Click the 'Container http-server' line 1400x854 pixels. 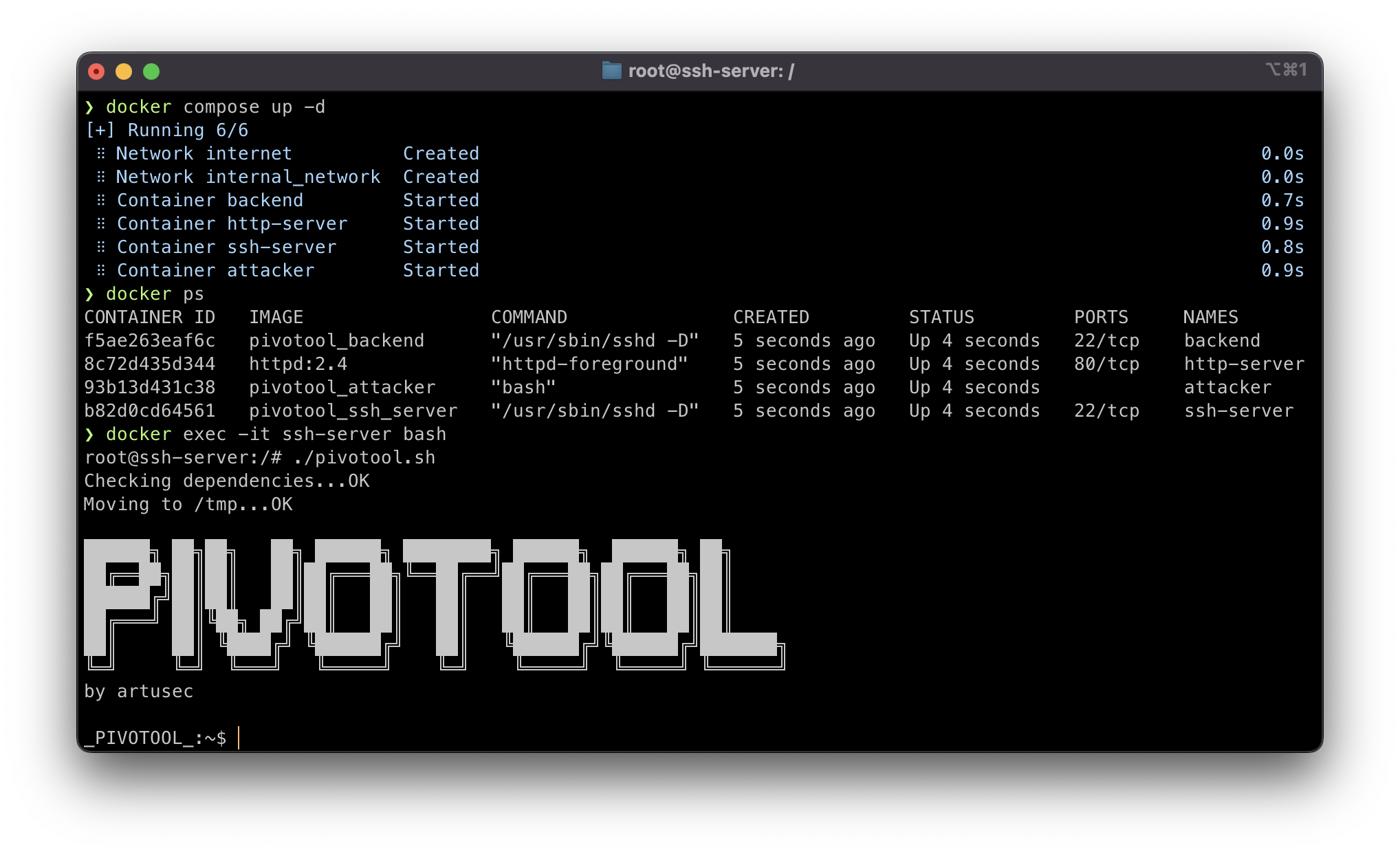click(x=232, y=223)
